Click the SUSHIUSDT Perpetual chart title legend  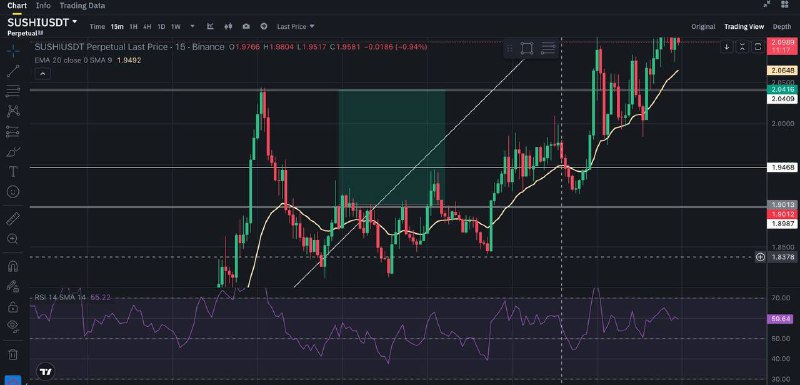(129, 47)
